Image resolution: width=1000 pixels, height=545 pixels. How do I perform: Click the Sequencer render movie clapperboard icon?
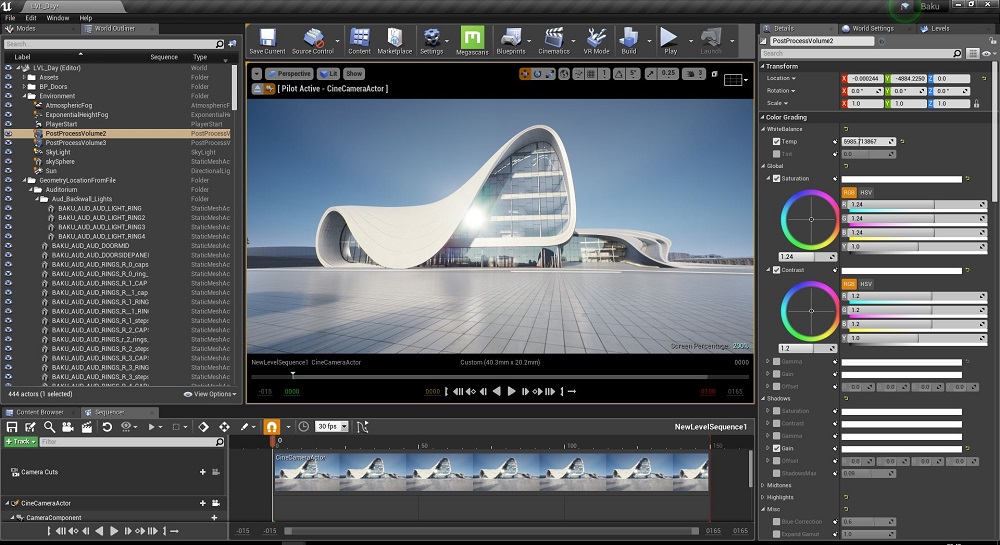[x=87, y=426]
